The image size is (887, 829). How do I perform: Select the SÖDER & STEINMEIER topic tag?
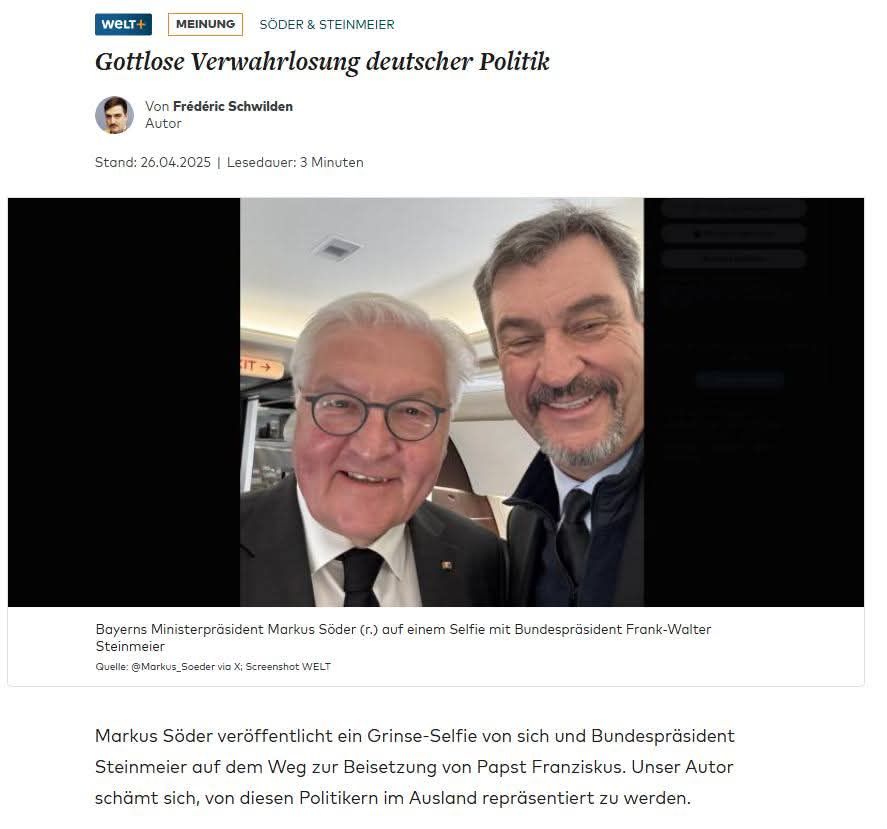[327, 24]
